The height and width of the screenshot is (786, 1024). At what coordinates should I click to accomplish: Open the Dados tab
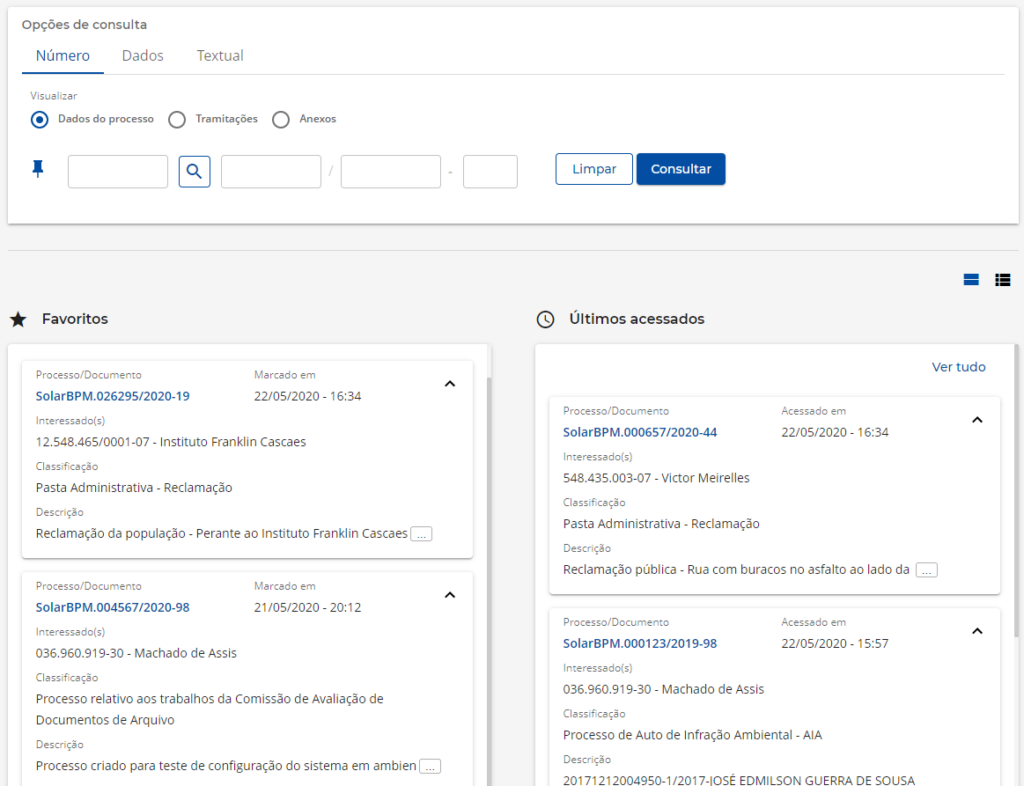pyautogui.click(x=142, y=56)
